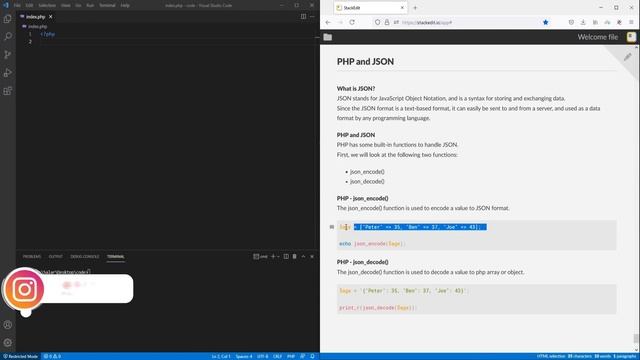Switch to the Debug Console panel tab
The width and height of the screenshot is (640, 360).
pyautogui.click(x=84, y=256)
